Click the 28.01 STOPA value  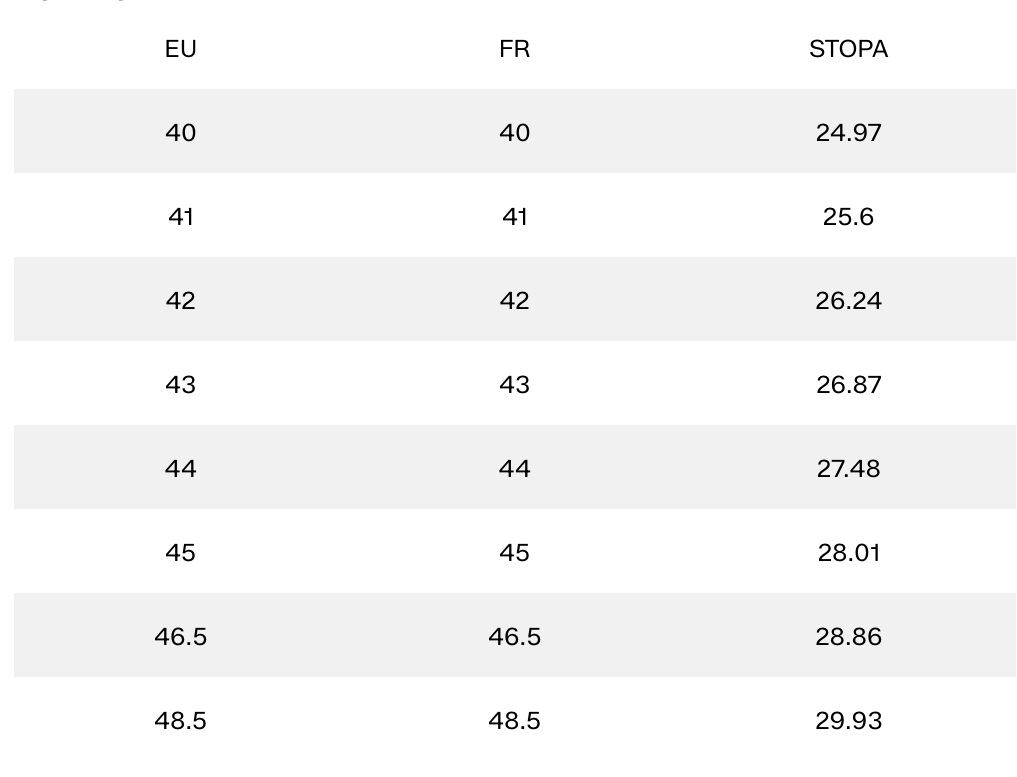(848, 552)
